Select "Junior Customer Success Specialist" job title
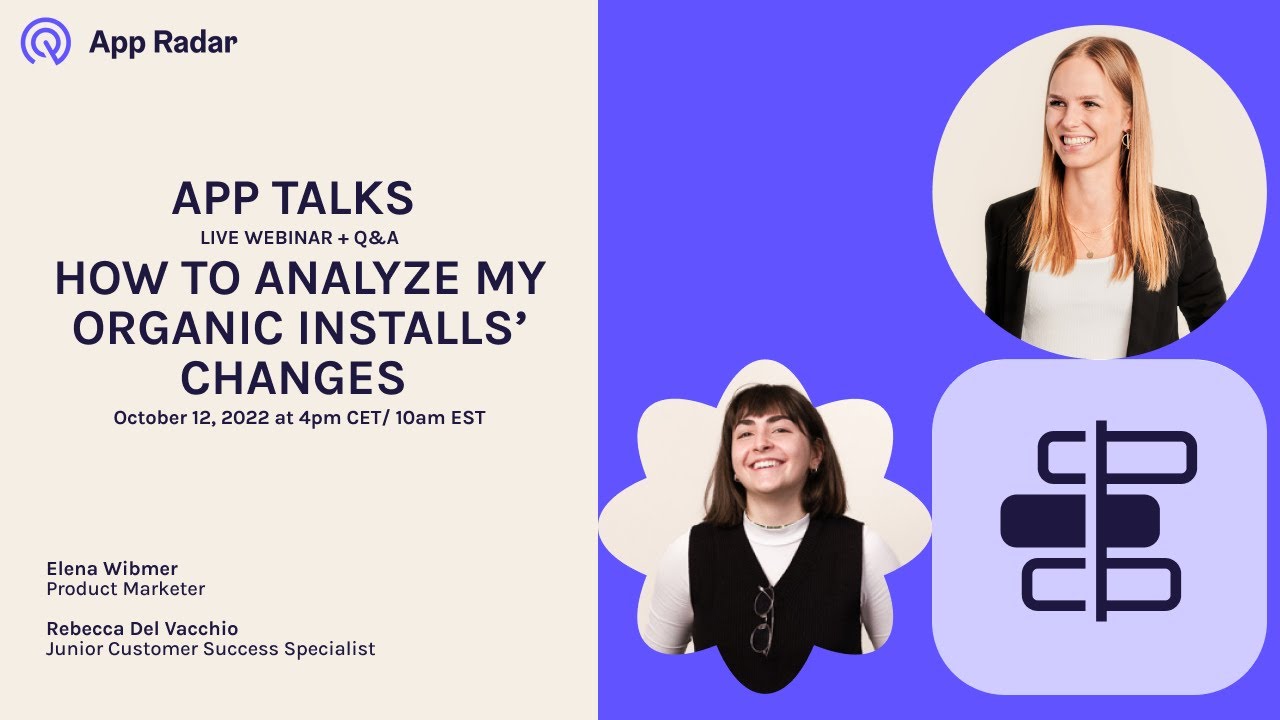This screenshot has height=720, width=1280. [x=211, y=649]
